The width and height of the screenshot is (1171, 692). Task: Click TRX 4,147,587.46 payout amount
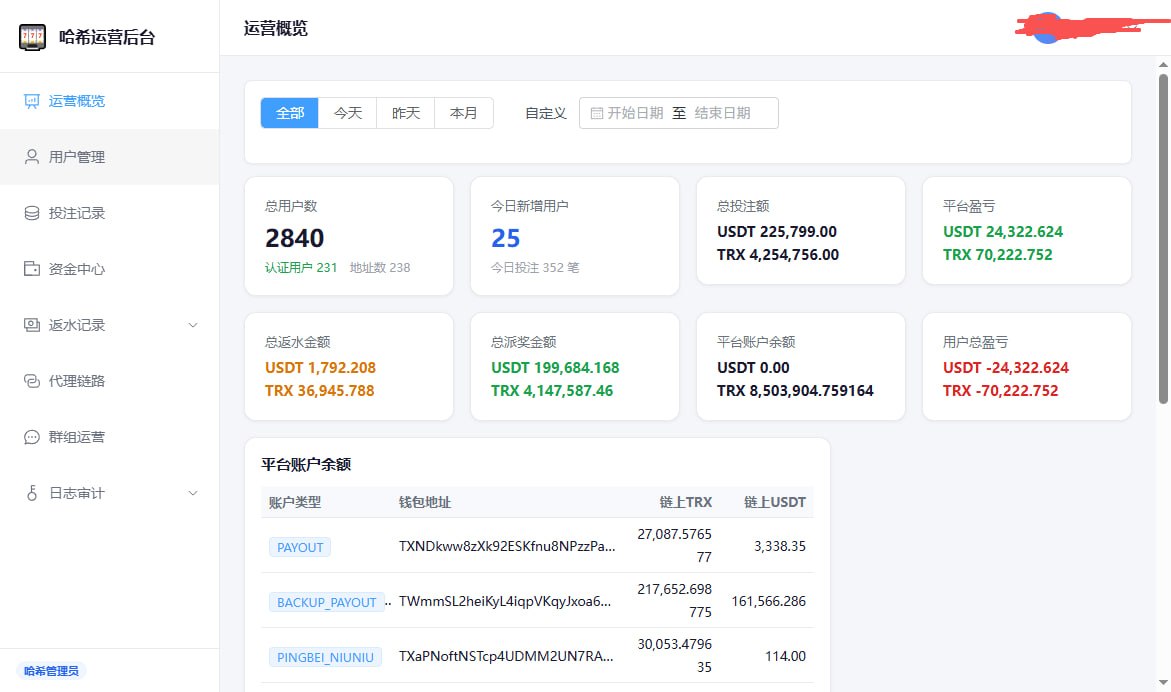[552, 390]
